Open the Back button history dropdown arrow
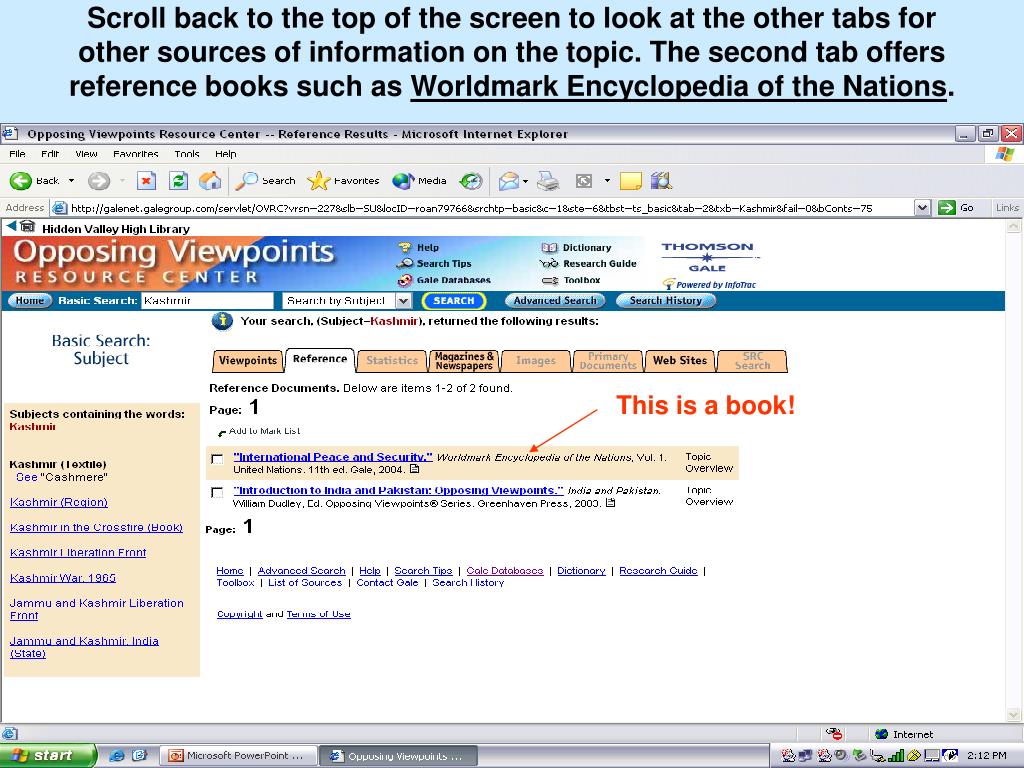Image resolution: width=1024 pixels, height=768 pixels. (71, 181)
